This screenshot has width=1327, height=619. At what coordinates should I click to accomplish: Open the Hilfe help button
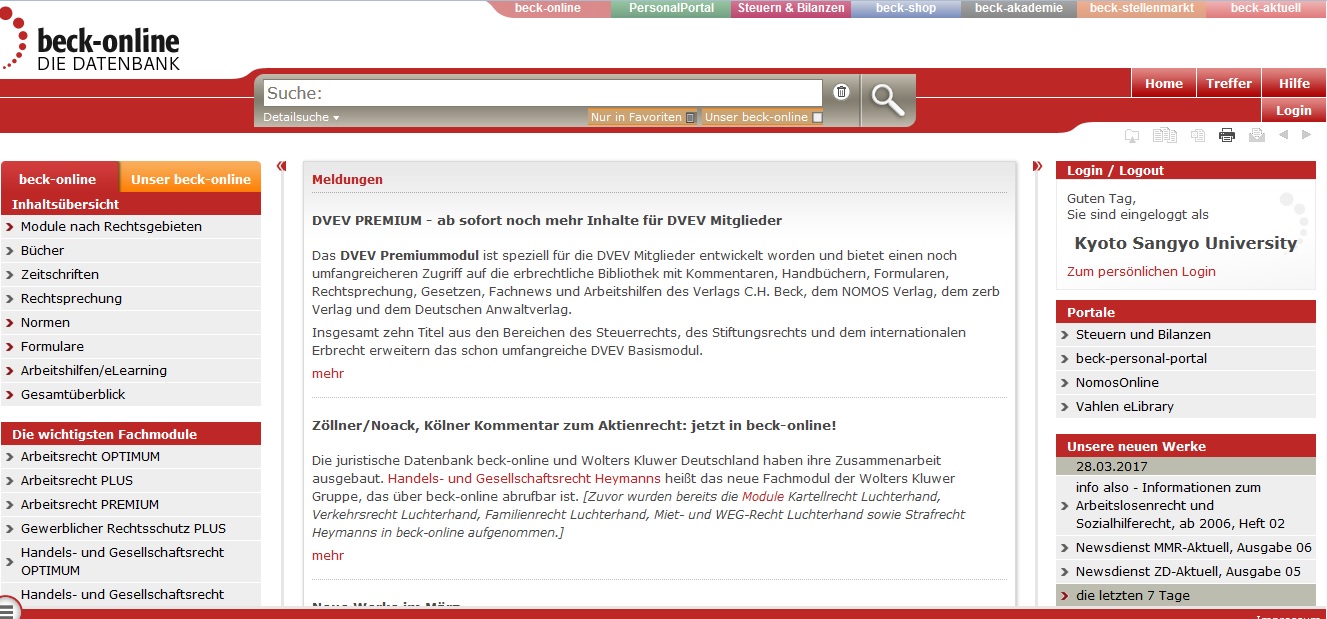click(1294, 83)
